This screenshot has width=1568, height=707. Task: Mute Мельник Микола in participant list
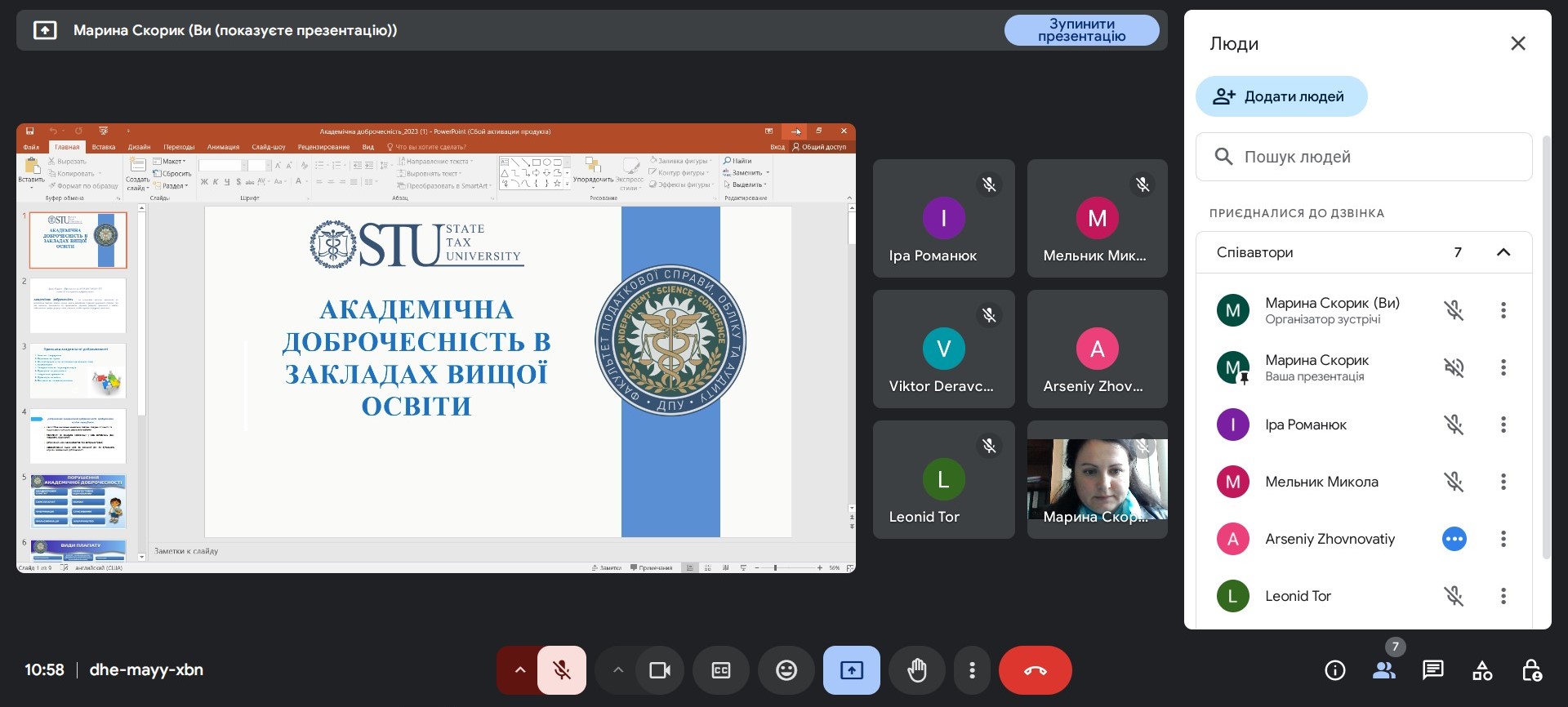click(x=1454, y=482)
